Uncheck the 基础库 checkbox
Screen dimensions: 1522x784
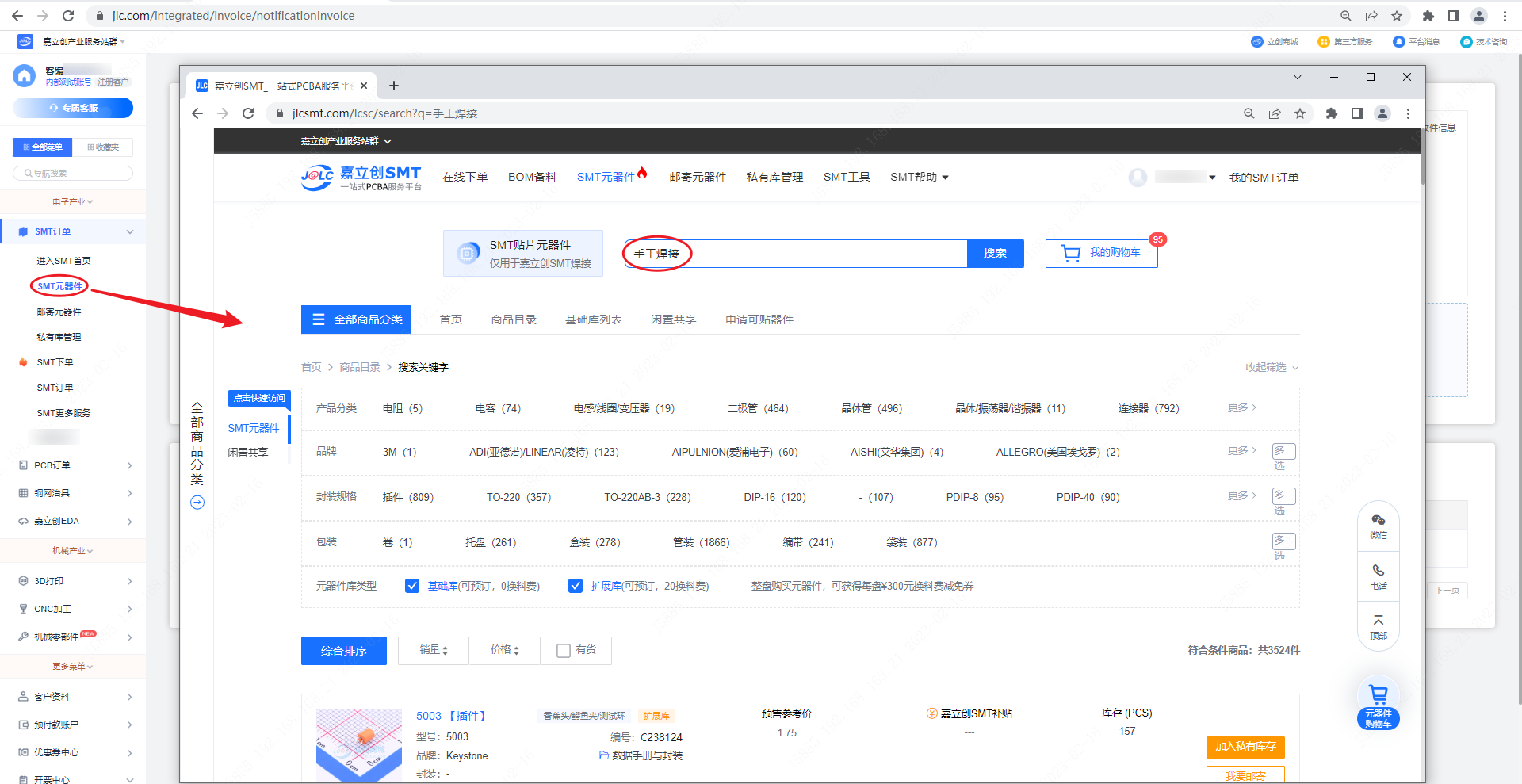(x=412, y=586)
